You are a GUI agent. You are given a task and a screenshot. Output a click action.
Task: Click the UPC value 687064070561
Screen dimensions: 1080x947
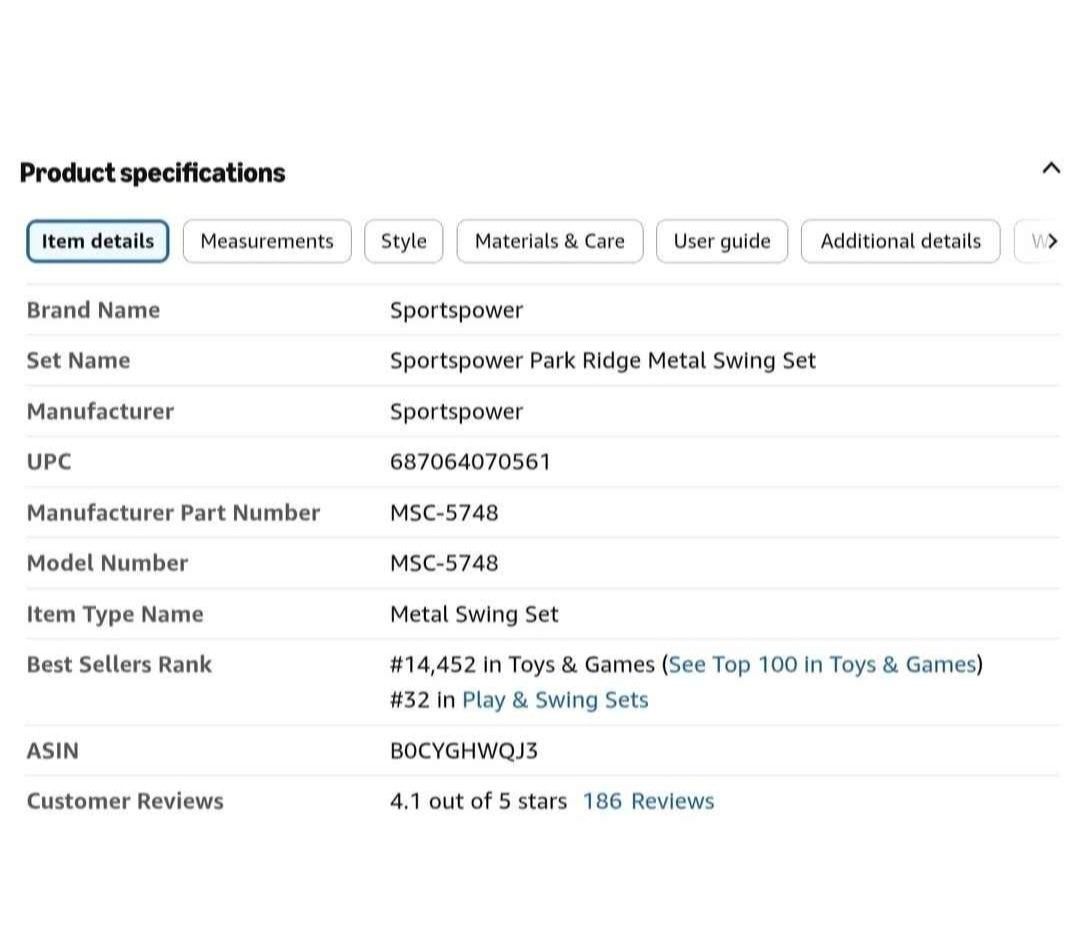tap(470, 461)
